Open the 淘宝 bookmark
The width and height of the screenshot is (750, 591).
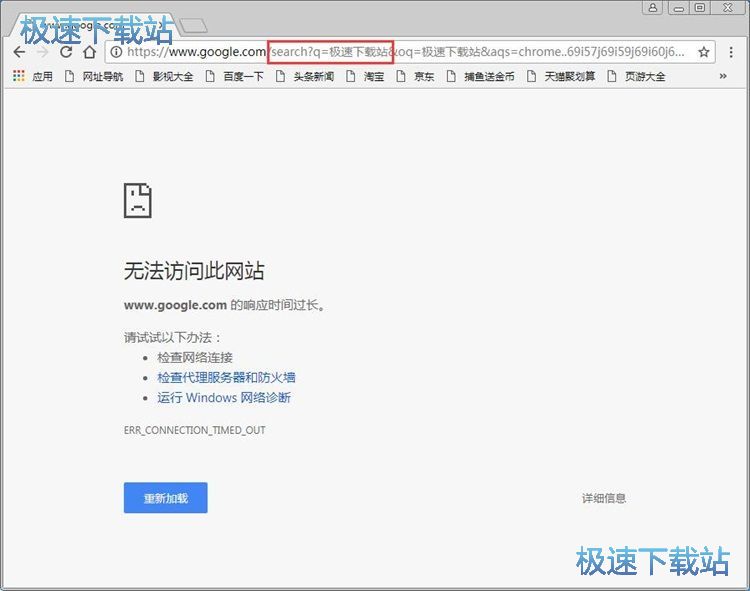[x=365, y=77]
